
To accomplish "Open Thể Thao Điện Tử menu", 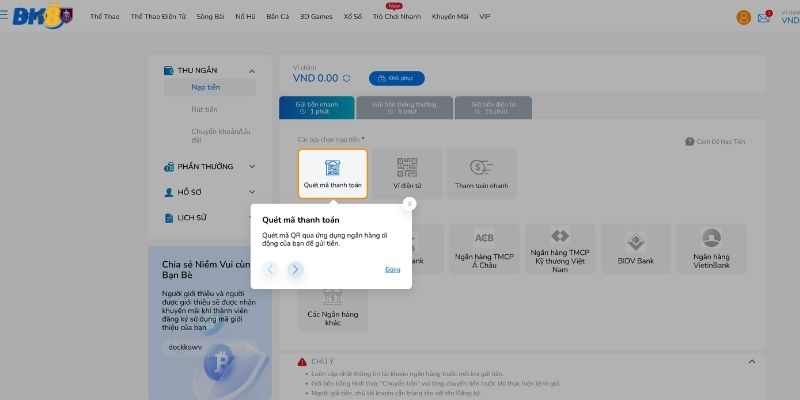I will (x=158, y=16).
